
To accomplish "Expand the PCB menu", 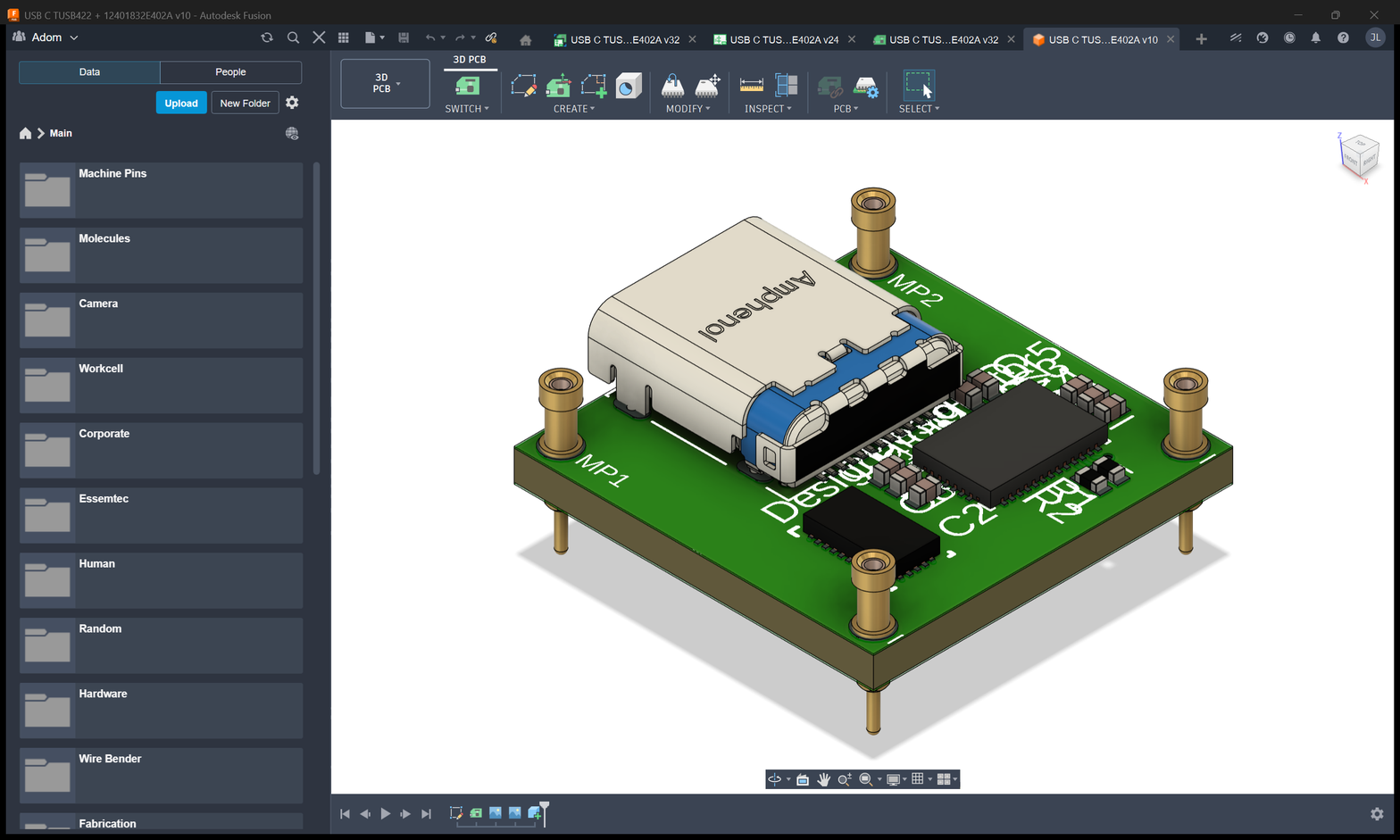I will click(846, 109).
